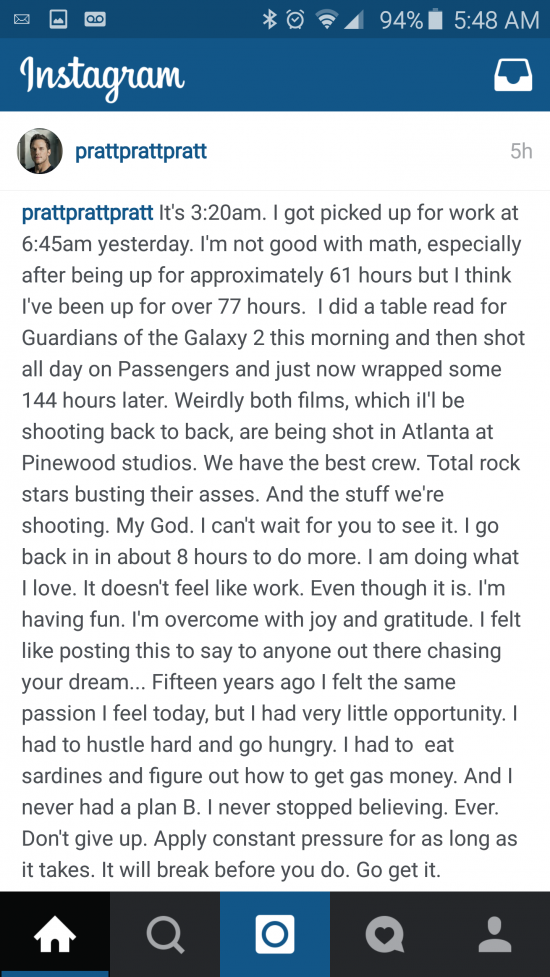This screenshot has width=550, height=977.
Task: Open the Search magnifier tab
Action: 165,935
